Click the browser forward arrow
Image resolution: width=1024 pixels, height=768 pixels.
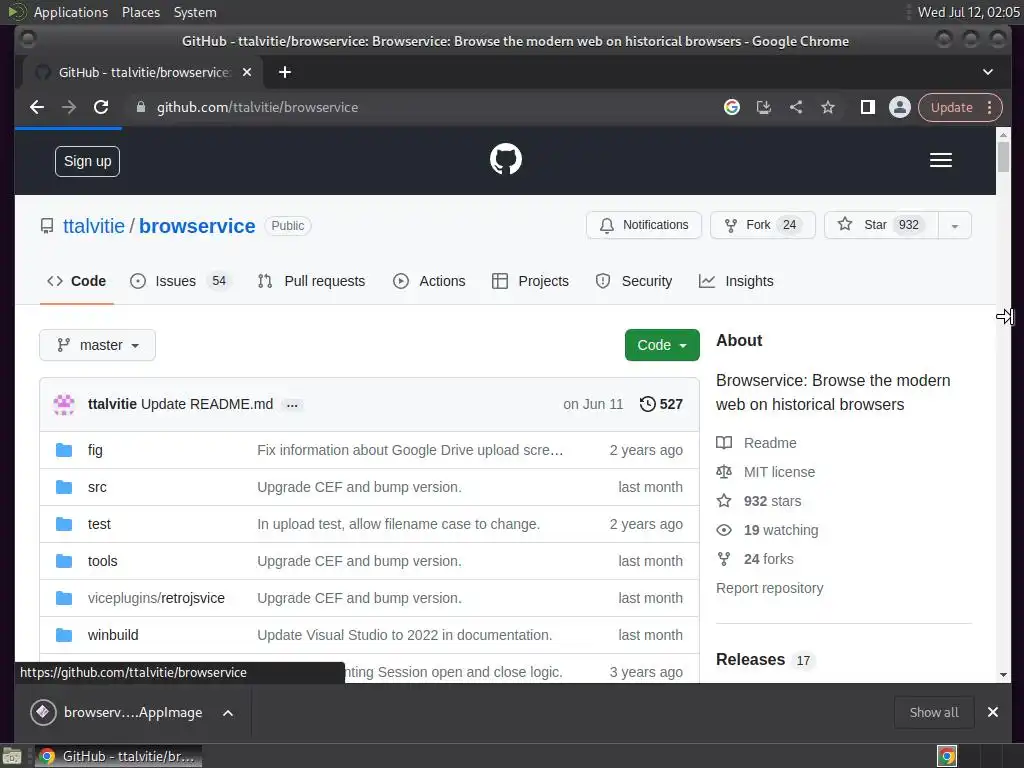pos(69,107)
